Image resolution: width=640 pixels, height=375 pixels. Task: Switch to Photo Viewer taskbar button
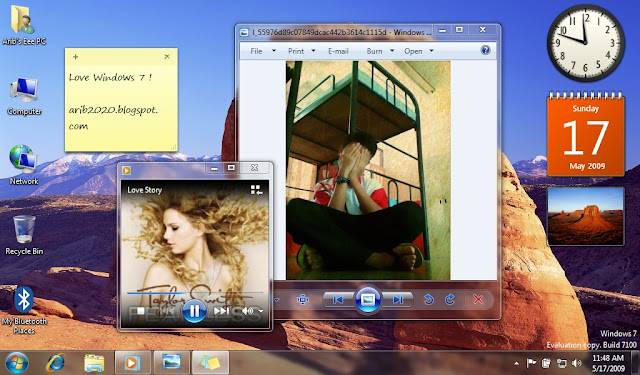[x=171, y=362]
